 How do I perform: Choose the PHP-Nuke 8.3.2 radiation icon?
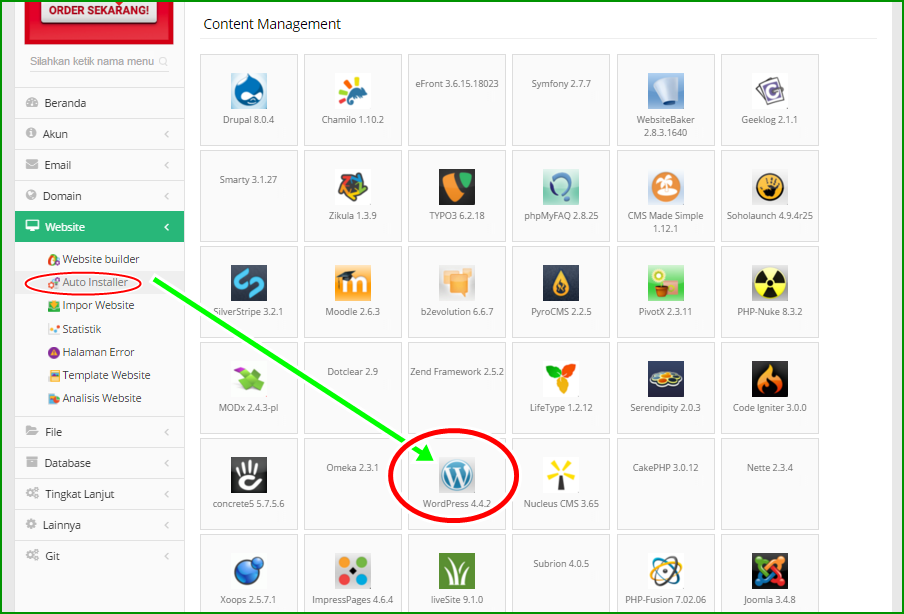[x=770, y=282]
